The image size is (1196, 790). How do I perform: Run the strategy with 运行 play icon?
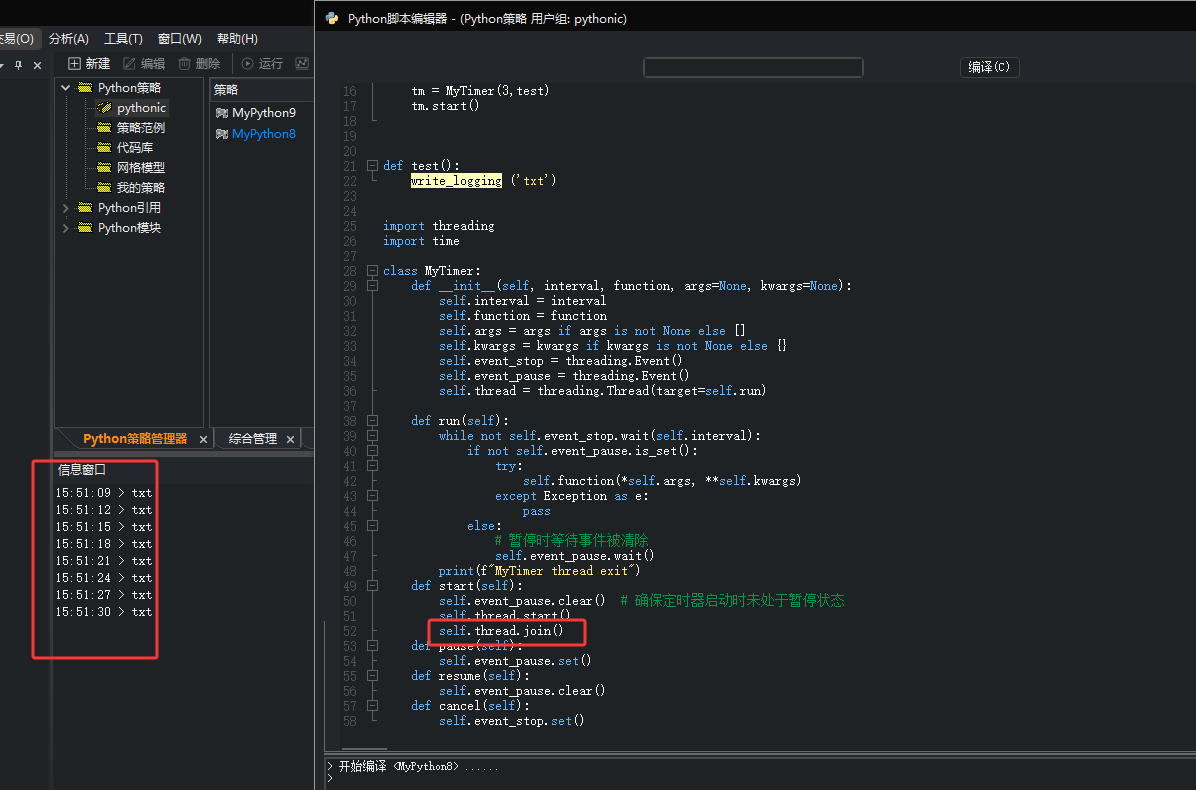point(247,63)
